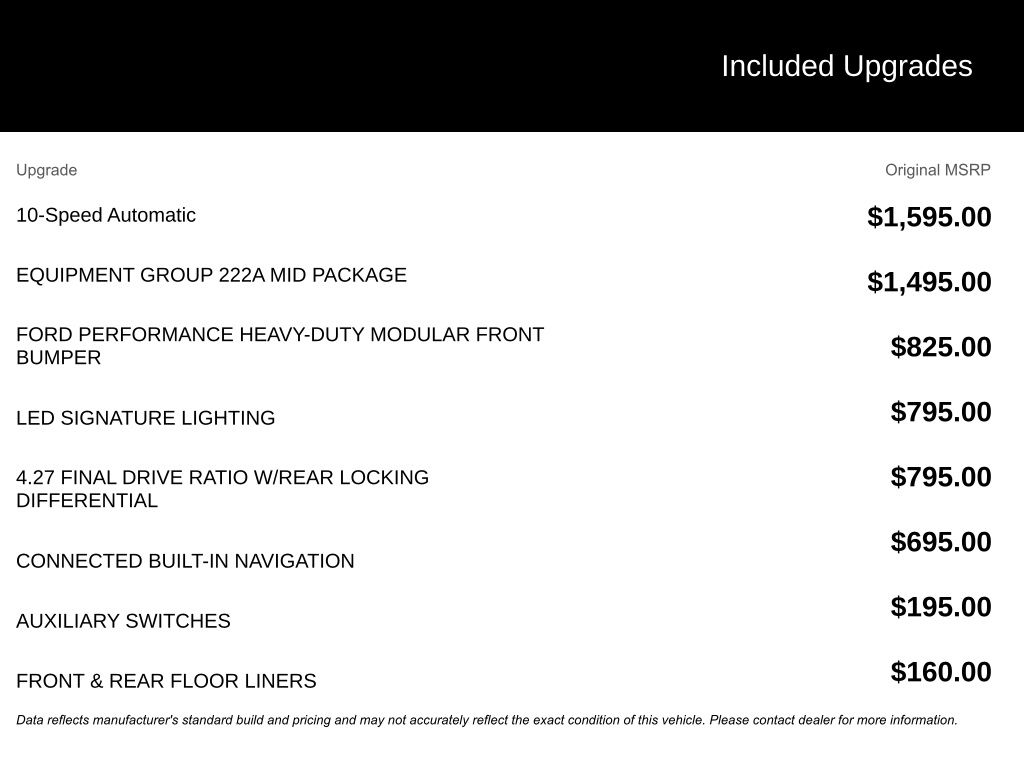
Task: Click the $825.00 price
Action: (x=941, y=347)
